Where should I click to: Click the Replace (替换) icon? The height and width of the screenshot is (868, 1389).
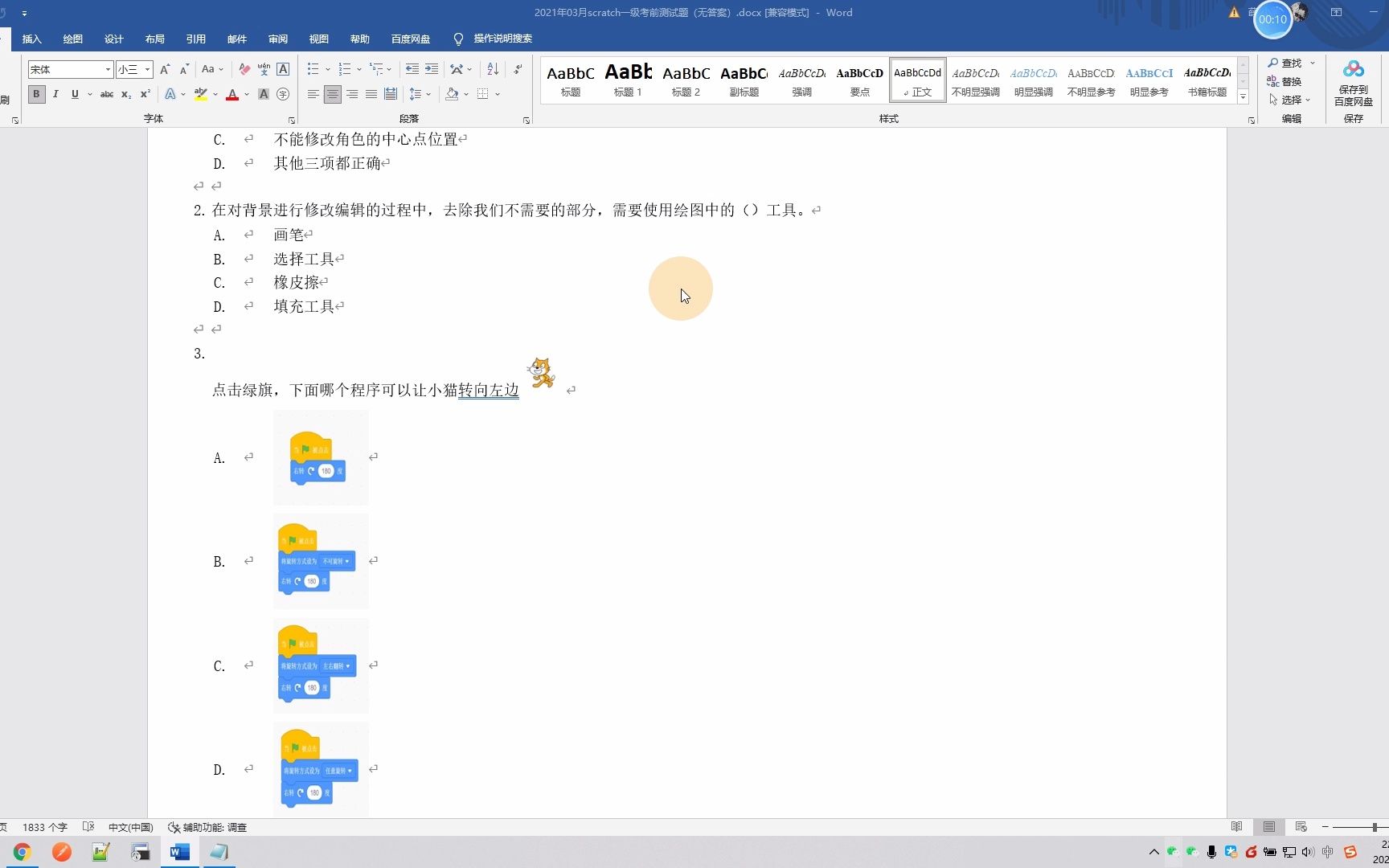coord(1286,81)
